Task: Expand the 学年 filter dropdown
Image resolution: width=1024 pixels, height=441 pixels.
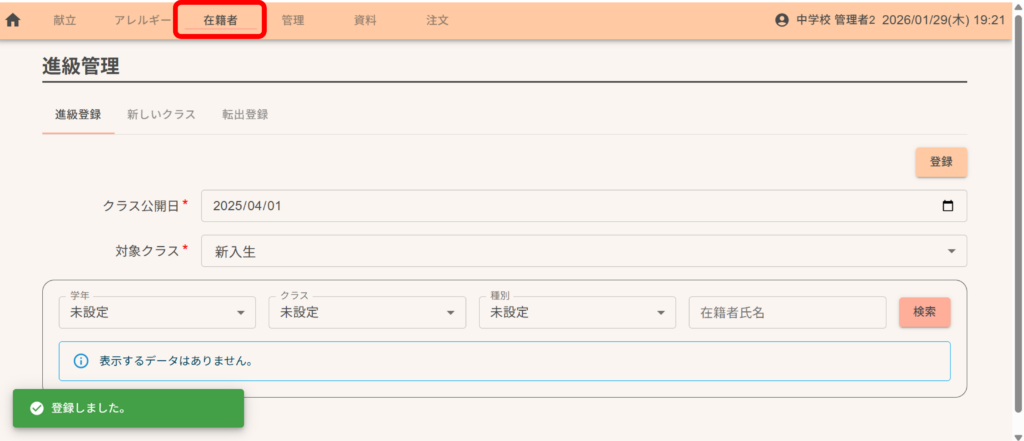Action: pyautogui.click(x=157, y=313)
